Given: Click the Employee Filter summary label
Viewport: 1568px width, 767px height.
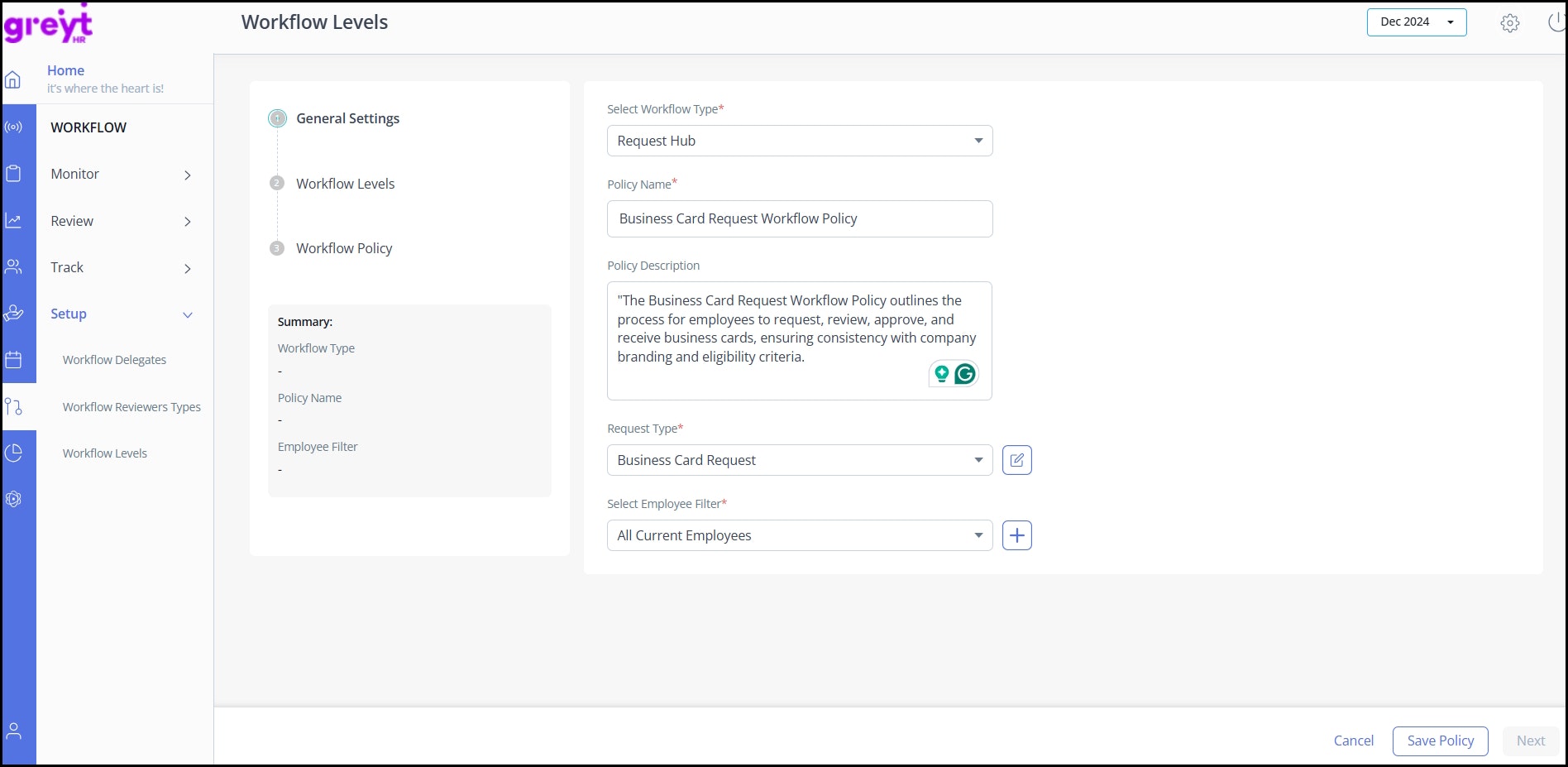Looking at the screenshot, I should [x=318, y=447].
